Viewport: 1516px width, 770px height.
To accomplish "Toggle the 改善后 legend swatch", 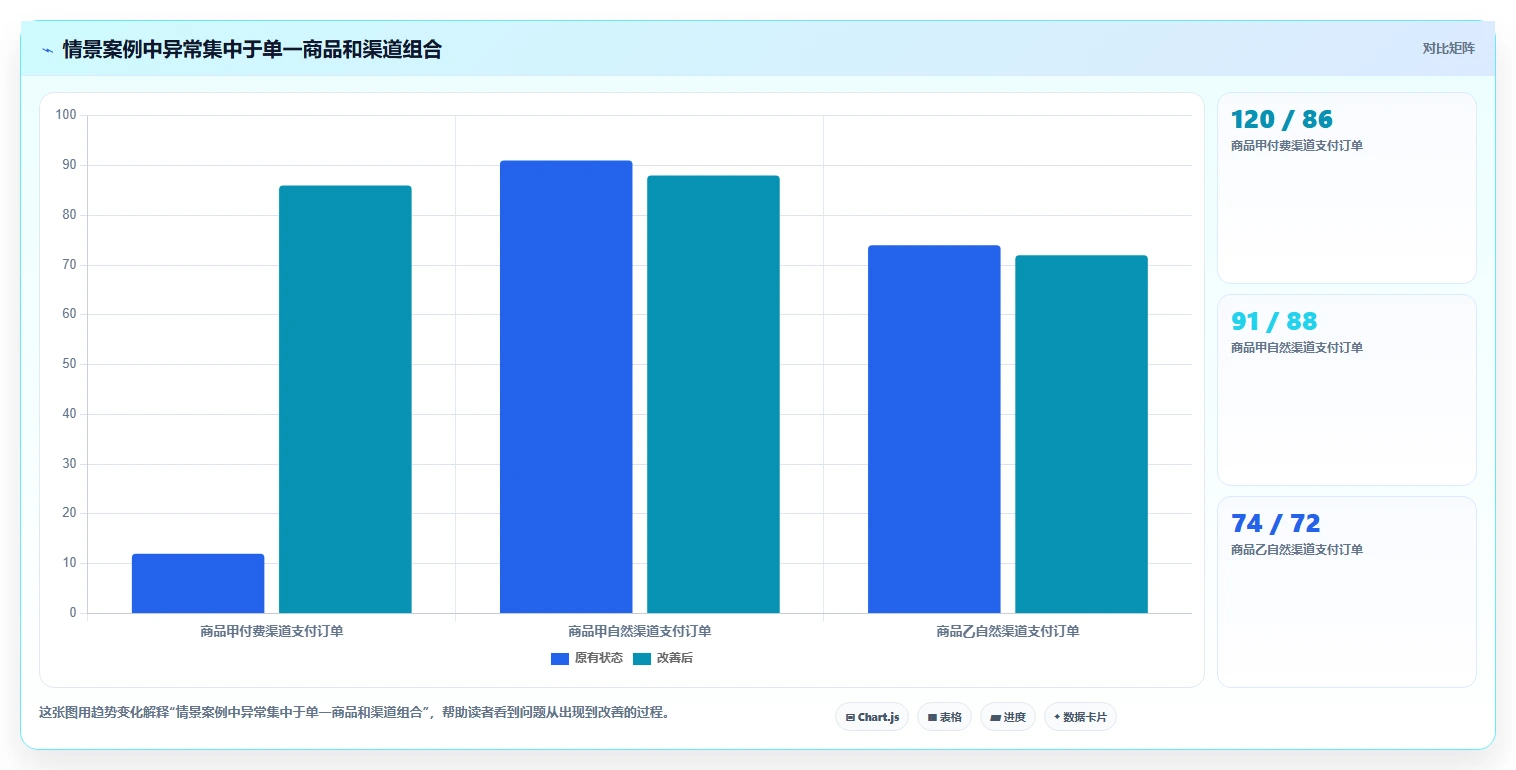I will pos(642,658).
